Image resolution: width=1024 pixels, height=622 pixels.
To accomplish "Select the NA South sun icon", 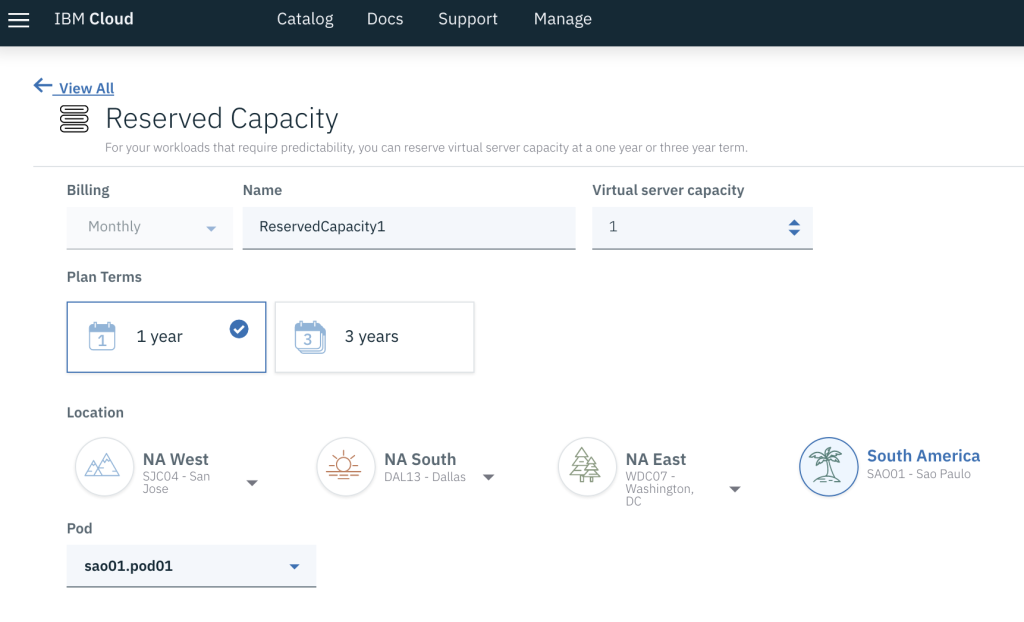I will (345, 466).
